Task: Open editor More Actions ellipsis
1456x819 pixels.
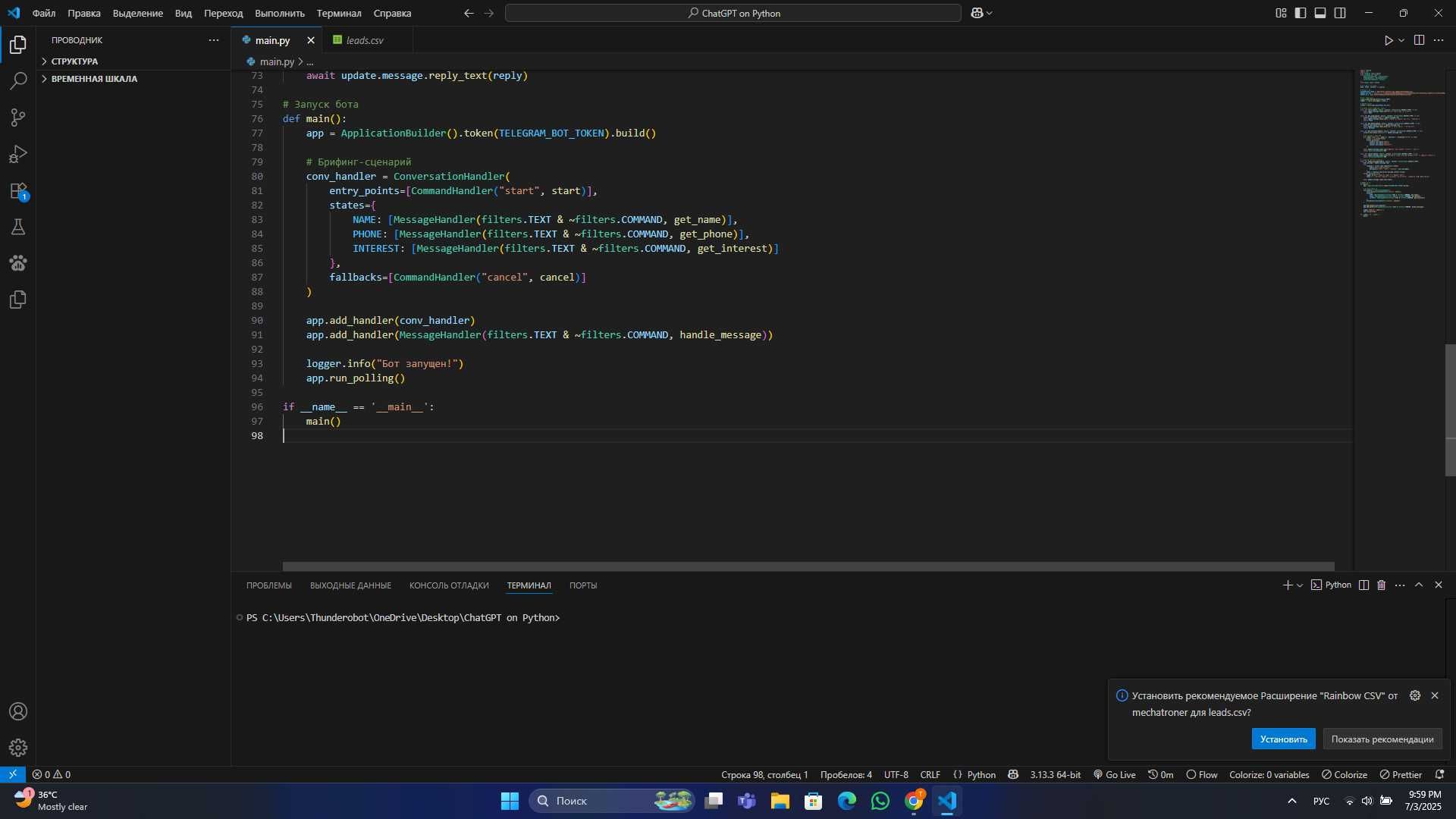Action: 1439,40
